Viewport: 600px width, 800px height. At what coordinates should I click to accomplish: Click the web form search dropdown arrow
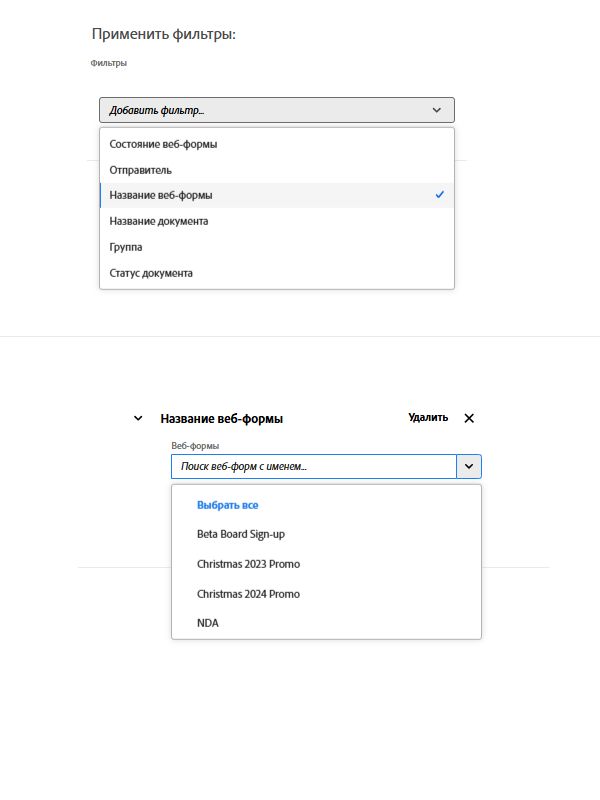click(x=469, y=466)
